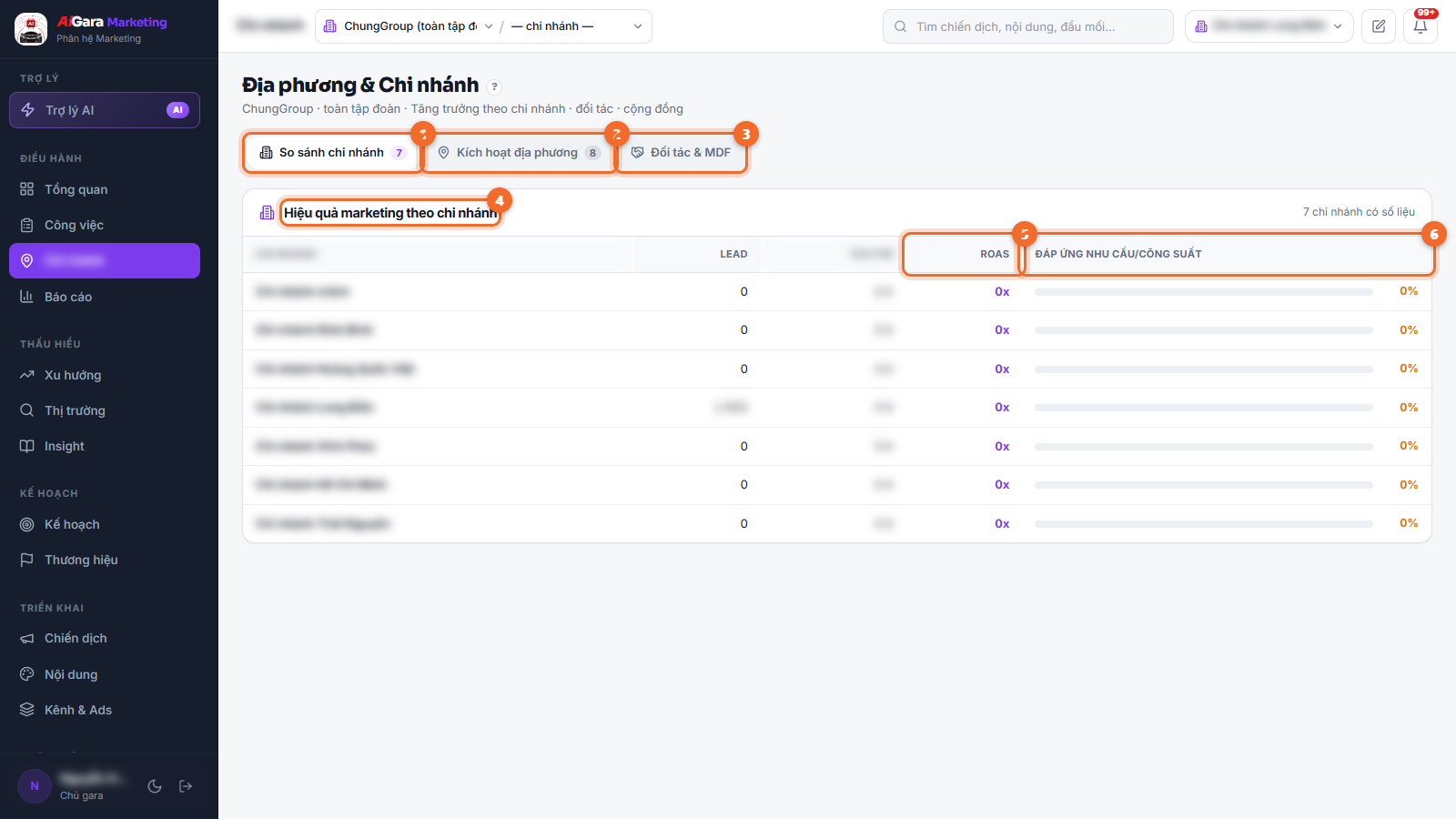Click the logout icon in sidebar footer
The image size is (1456, 819).
(x=186, y=786)
